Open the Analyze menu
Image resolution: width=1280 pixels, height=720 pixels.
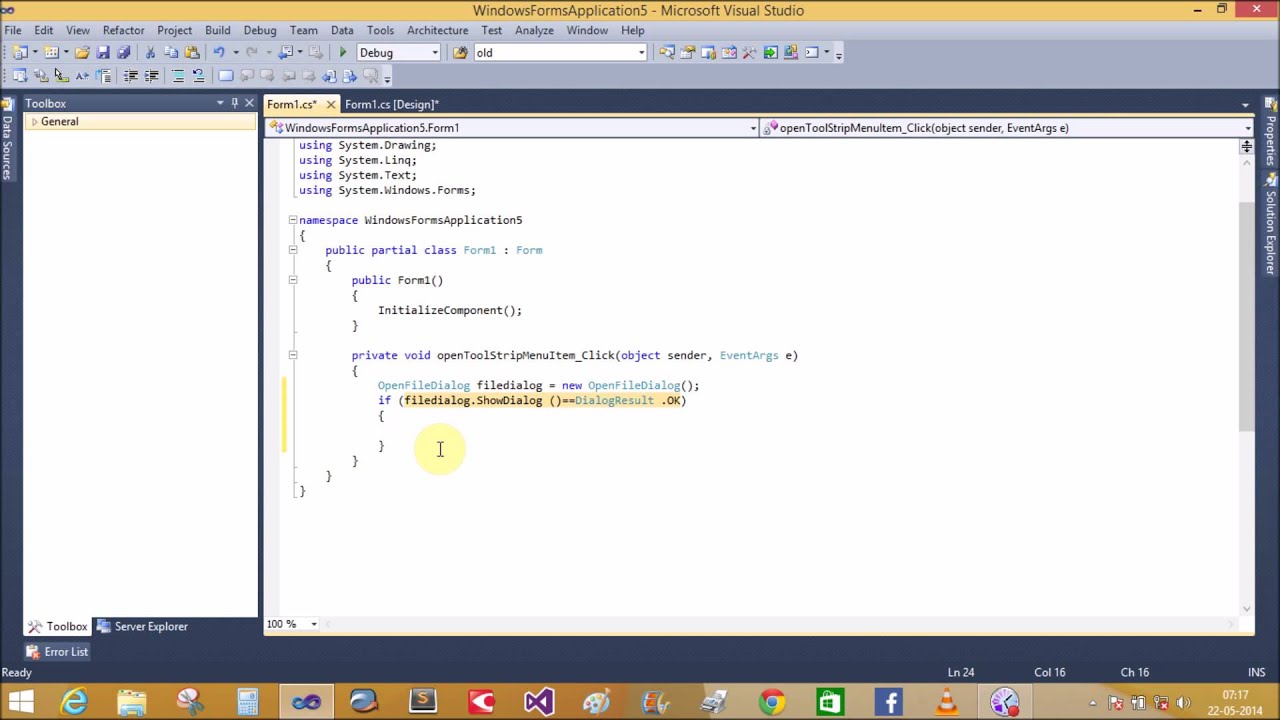[x=534, y=30]
